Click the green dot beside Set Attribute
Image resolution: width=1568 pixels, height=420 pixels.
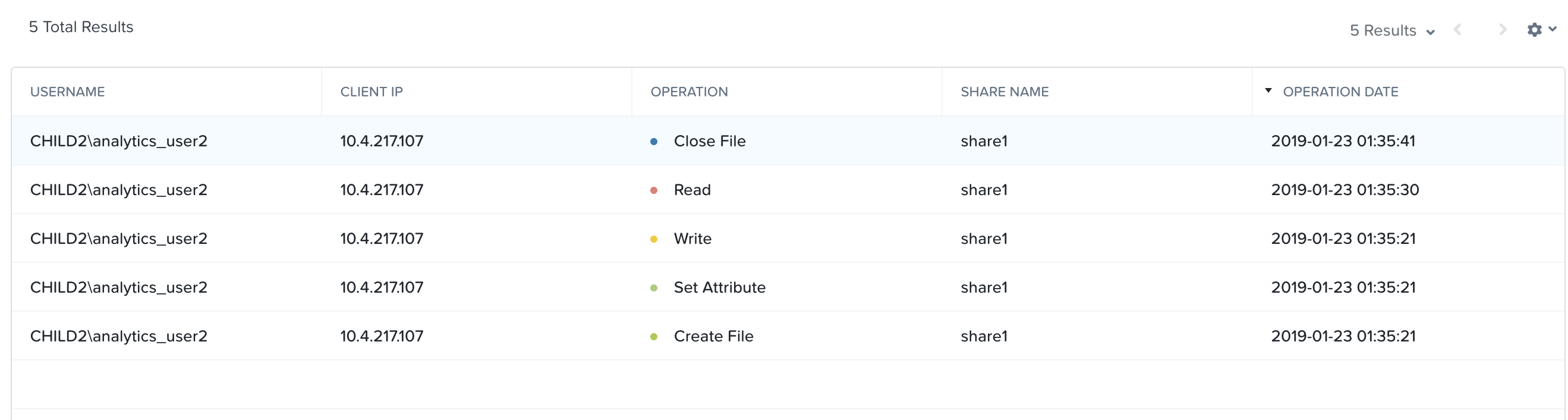coord(653,287)
